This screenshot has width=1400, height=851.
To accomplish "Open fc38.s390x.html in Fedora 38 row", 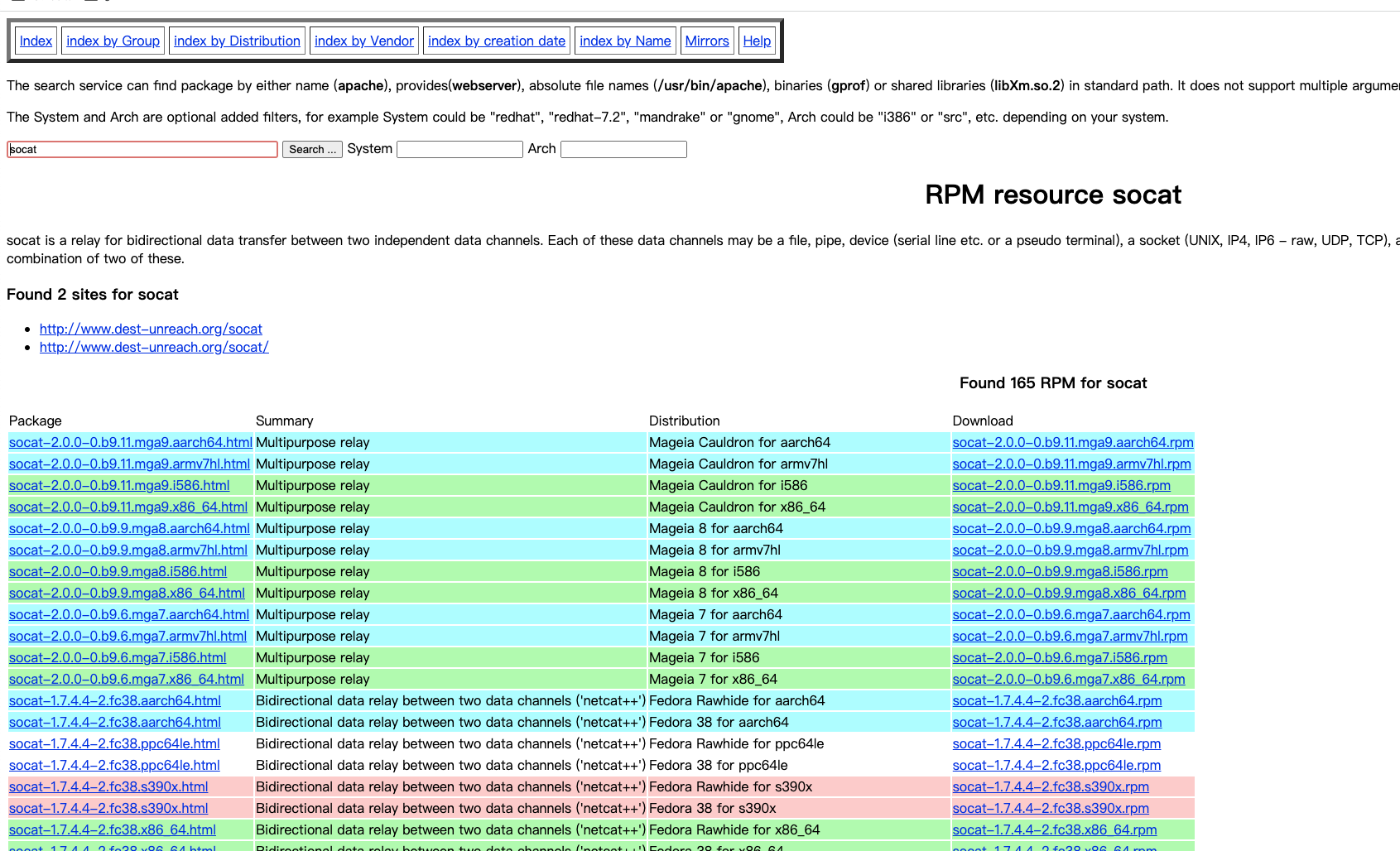I will coord(108,808).
